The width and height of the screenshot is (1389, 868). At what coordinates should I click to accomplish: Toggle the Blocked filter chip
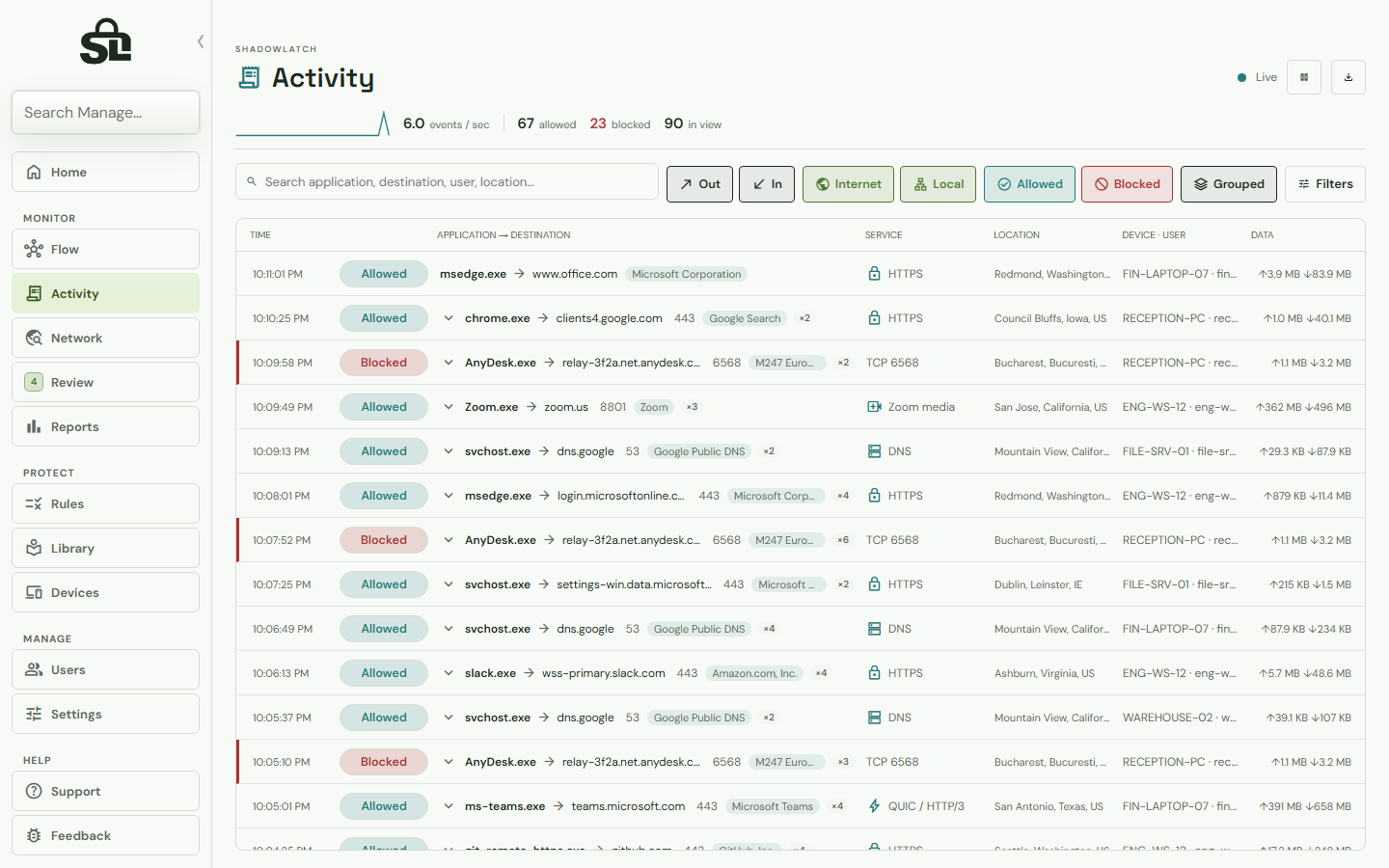pos(1128,184)
